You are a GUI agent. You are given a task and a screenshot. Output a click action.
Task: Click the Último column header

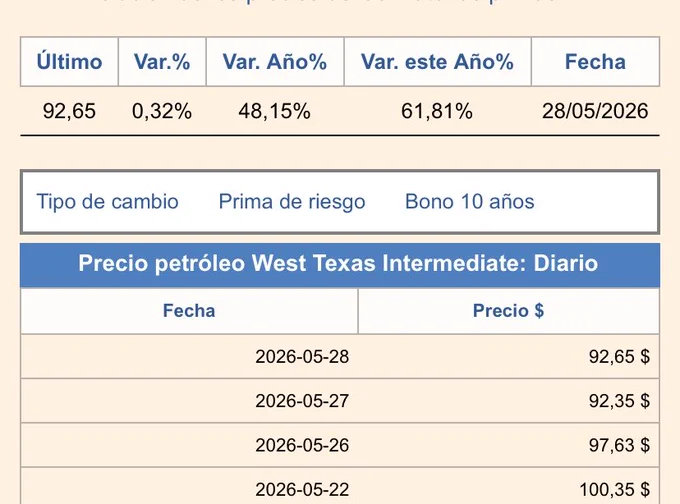pyautogui.click(x=69, y=62)
